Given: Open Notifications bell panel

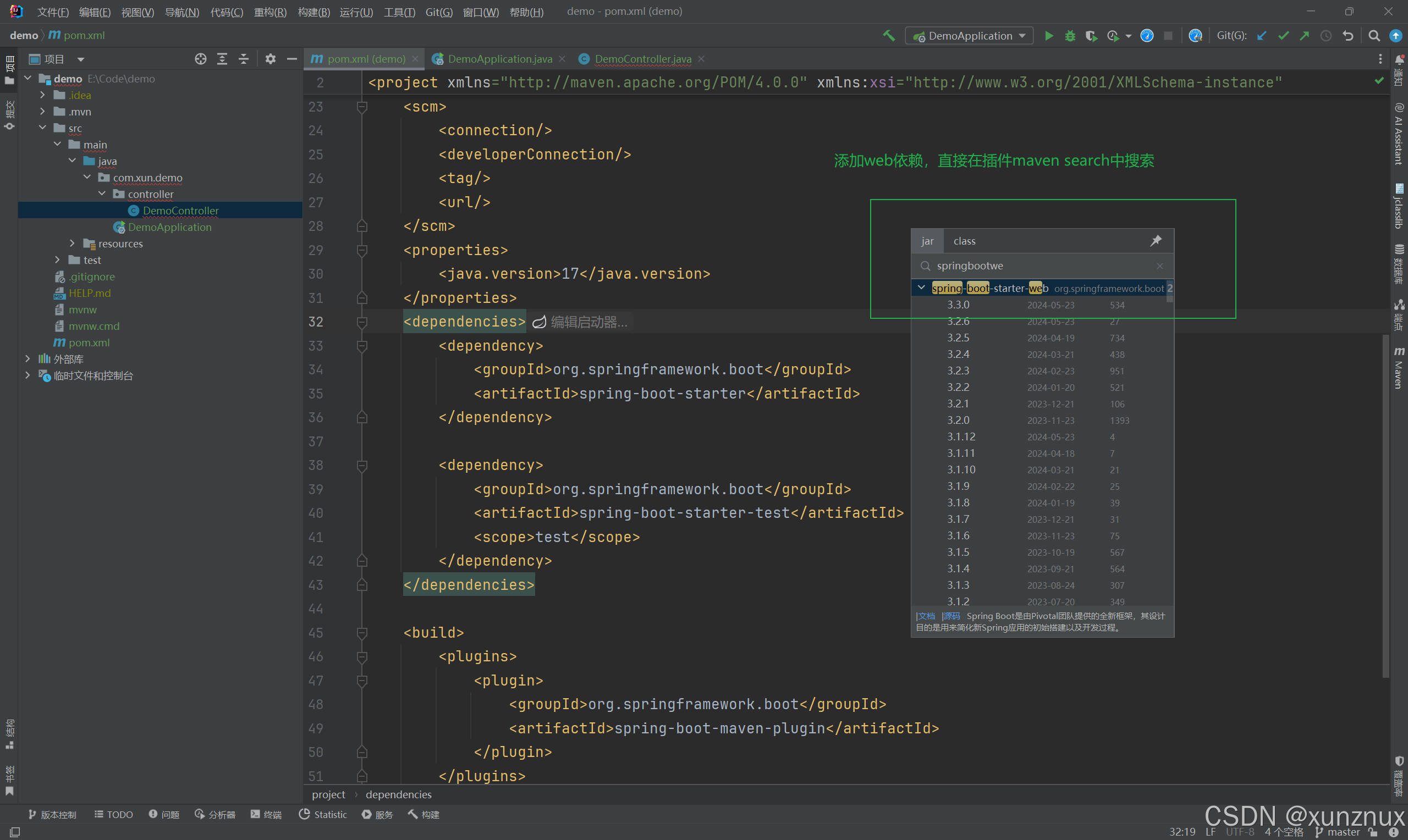Looking at the screenshot, I should [1399, 70].
